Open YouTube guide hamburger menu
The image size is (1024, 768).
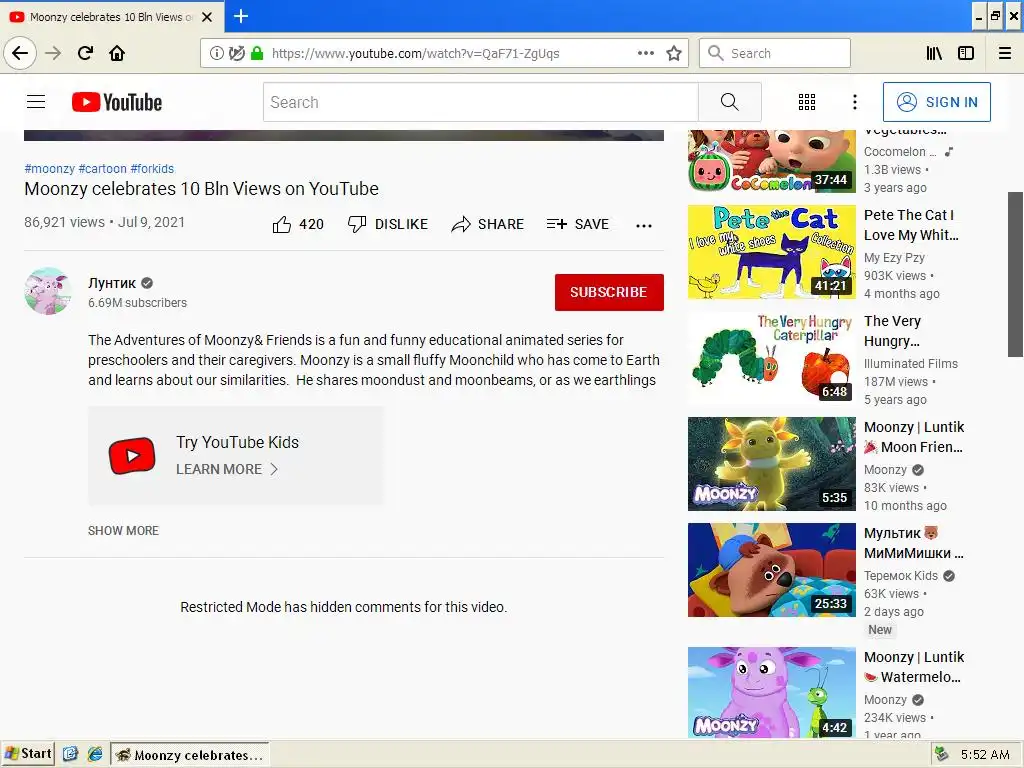36,102
